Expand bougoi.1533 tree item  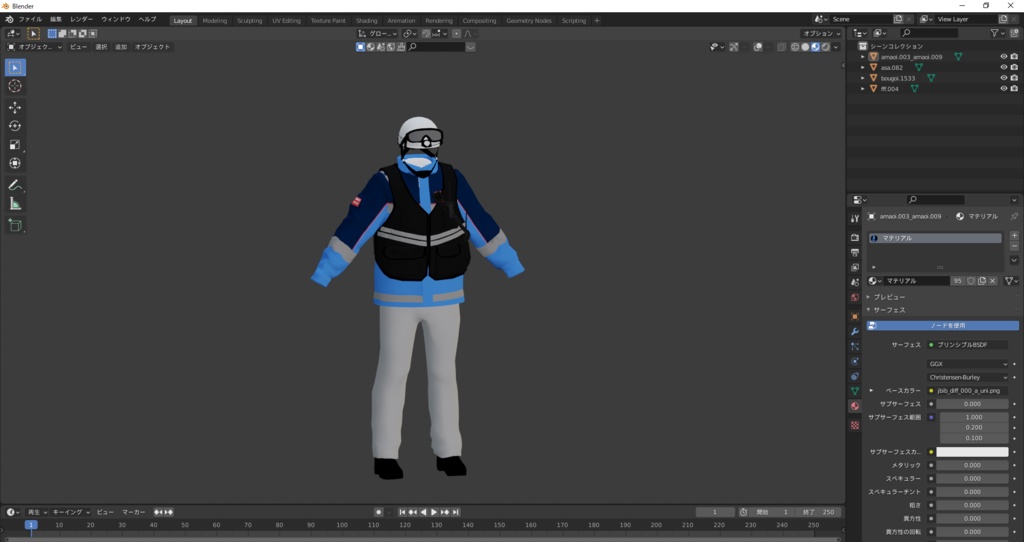pyautogui.click(x=863, y=78)
